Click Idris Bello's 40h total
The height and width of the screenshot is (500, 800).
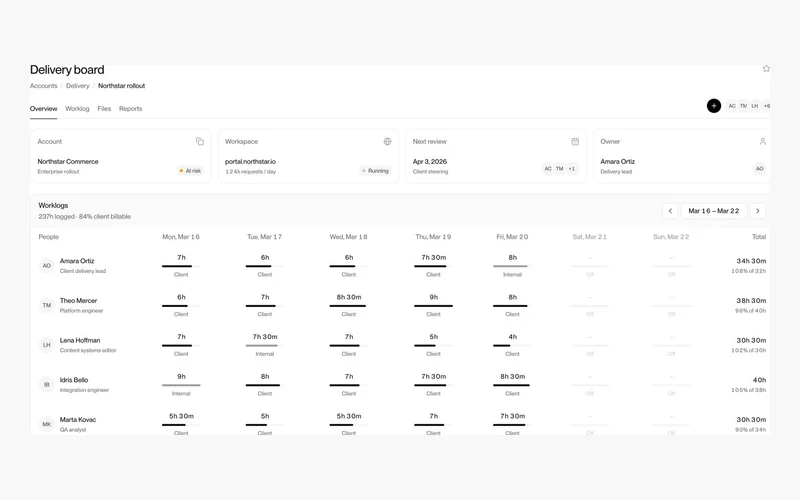tap(759, 380)
